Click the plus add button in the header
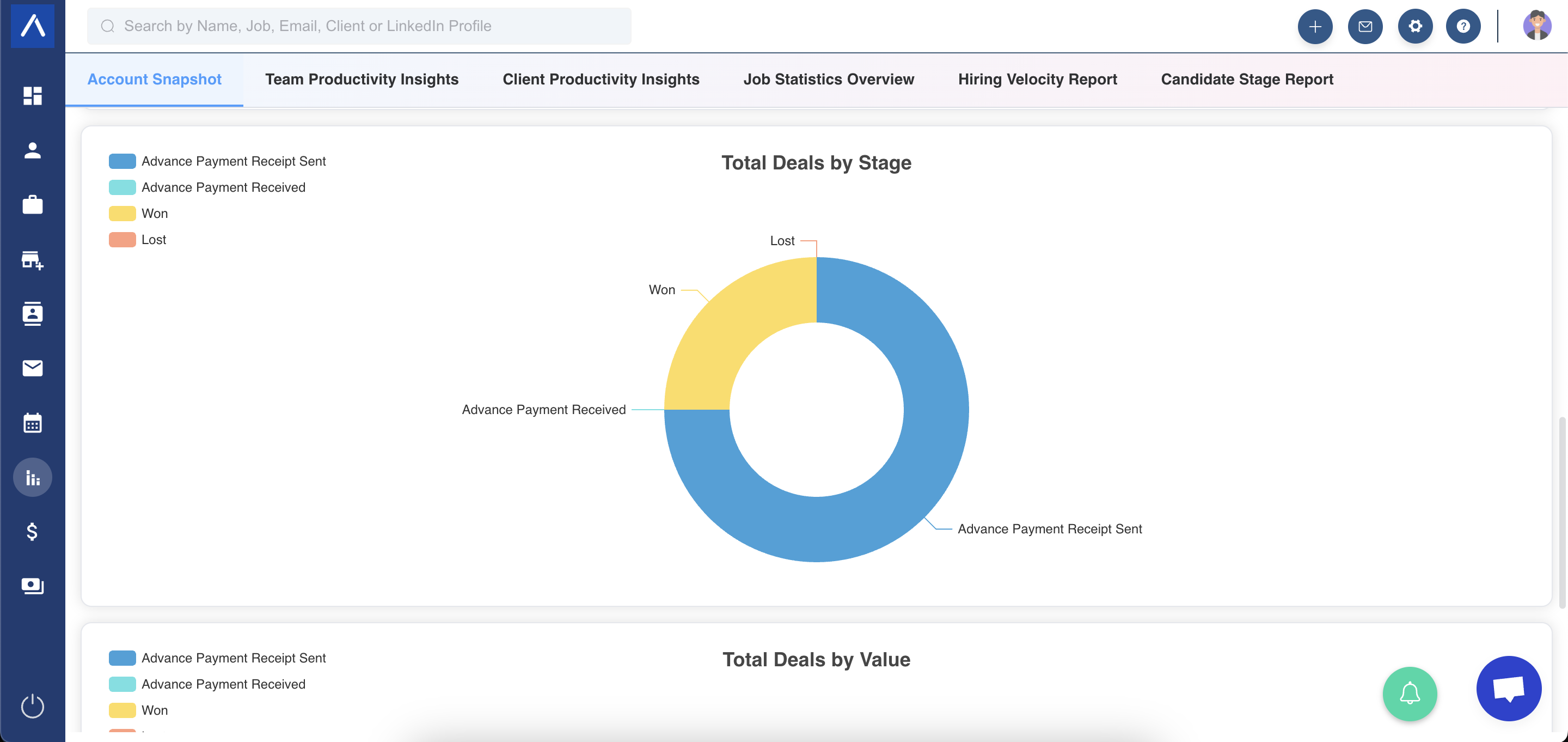Image resolution: width=1568 pixels, height=742 pixels. click(x=1315, y=26)
